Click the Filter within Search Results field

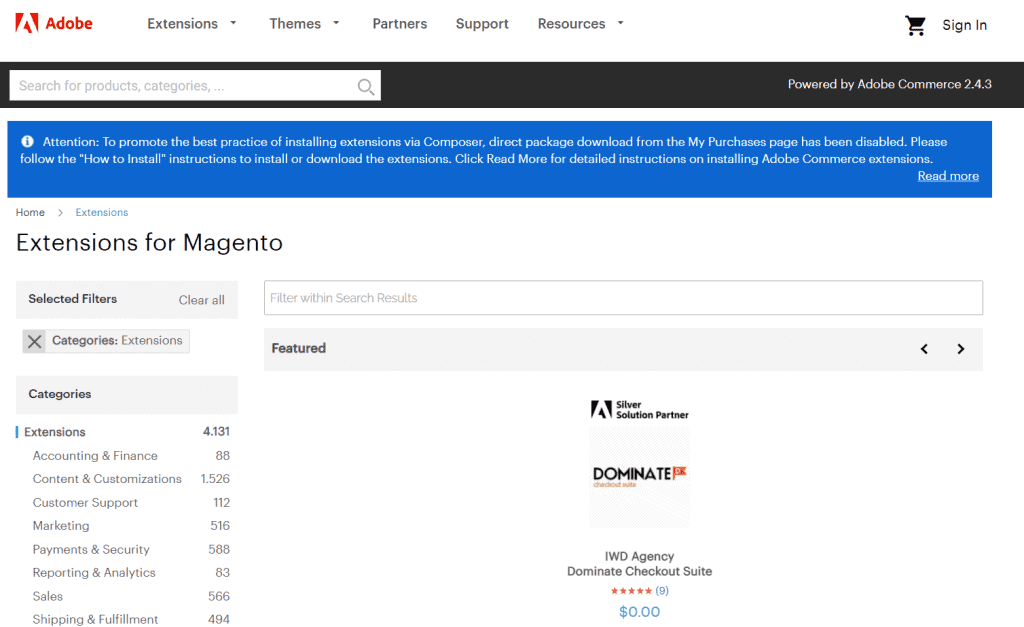click(x=623, y=298)
